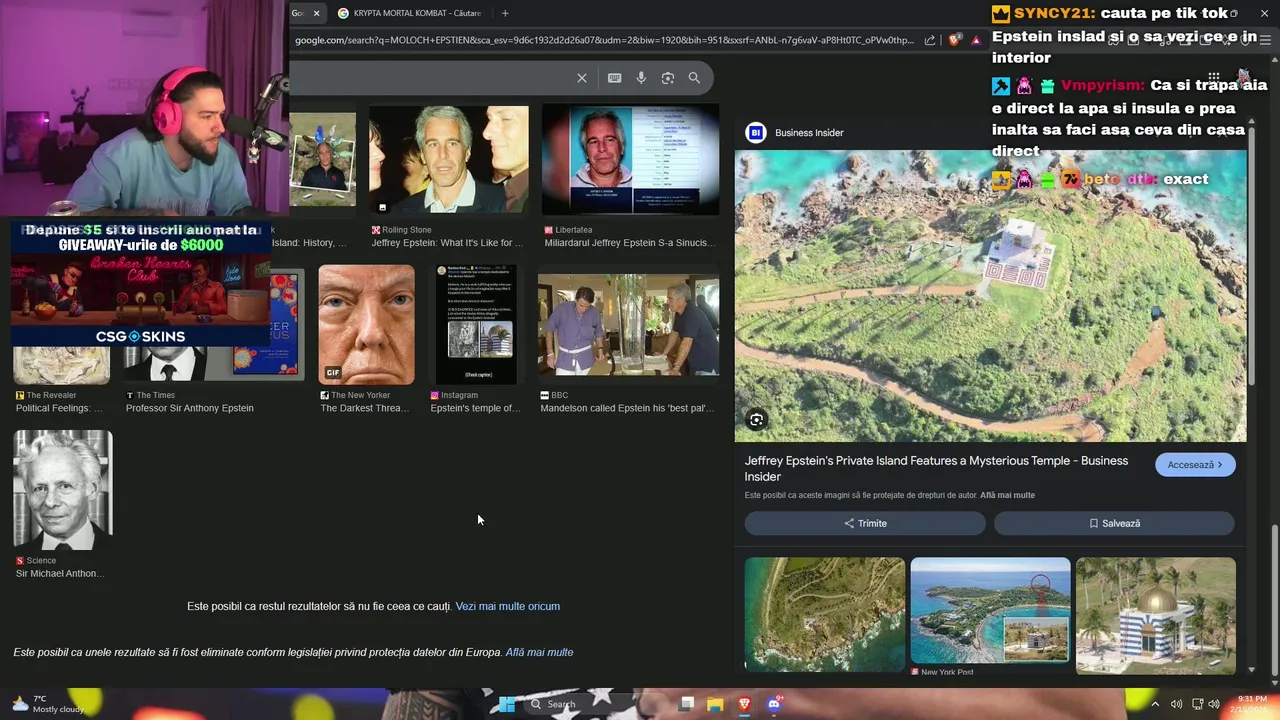
Task: Open the Science Sir Michael Anthony result
Action: click(x=63, y=490)
